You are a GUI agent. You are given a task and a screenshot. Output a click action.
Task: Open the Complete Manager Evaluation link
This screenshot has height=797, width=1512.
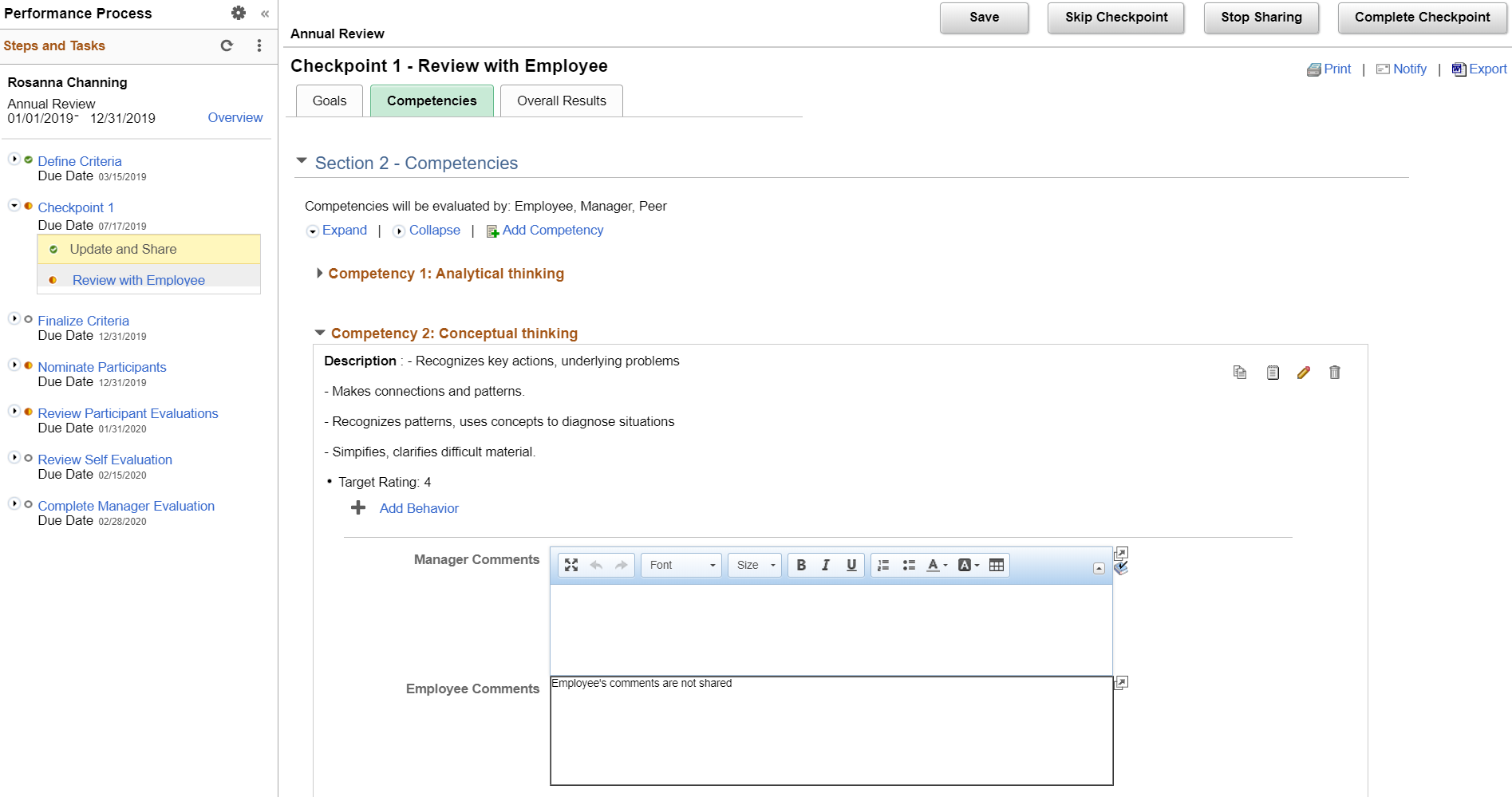126,506
